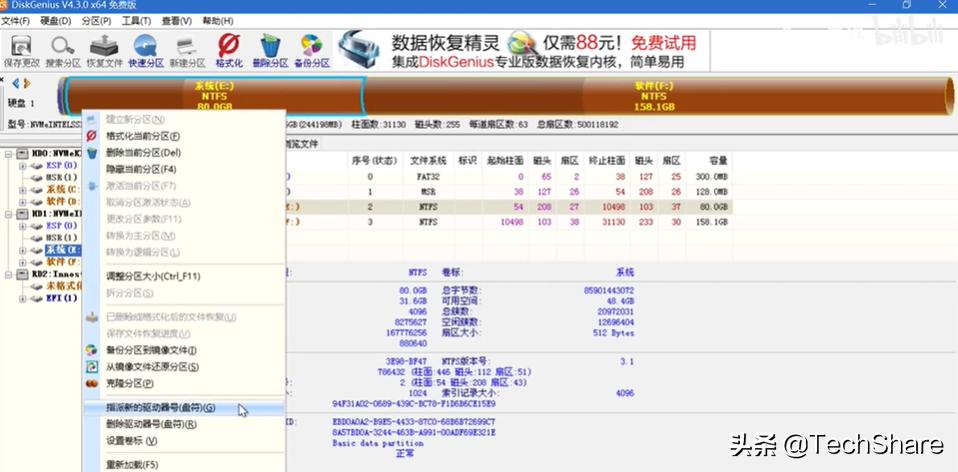Open the 帮助(H) menu
The image size is (958, 472).
pos(218,21)
